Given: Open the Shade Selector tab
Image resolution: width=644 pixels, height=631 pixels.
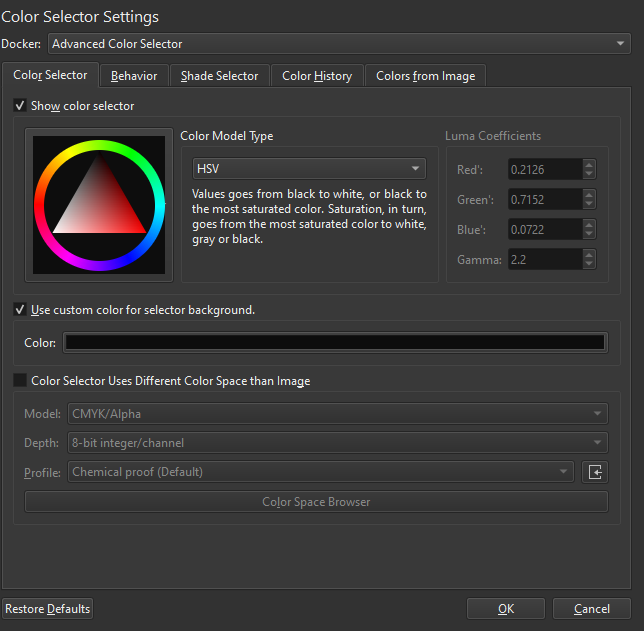Looking at the screenshot, I should 219,76.
